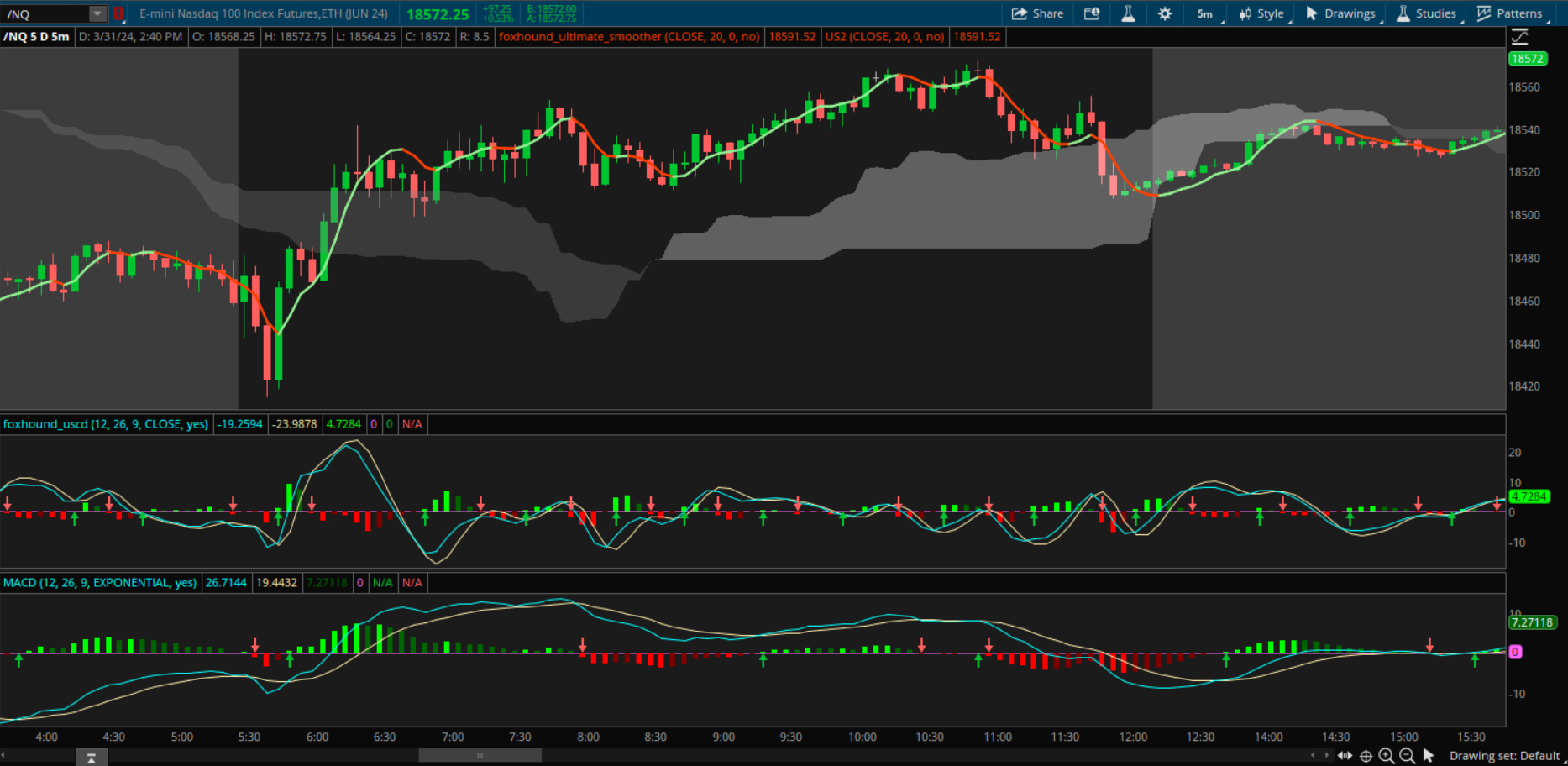Open the Drawings menu
This screenshot has width=1568, height=766.
pyautogui.click(x=1340, y=13)
